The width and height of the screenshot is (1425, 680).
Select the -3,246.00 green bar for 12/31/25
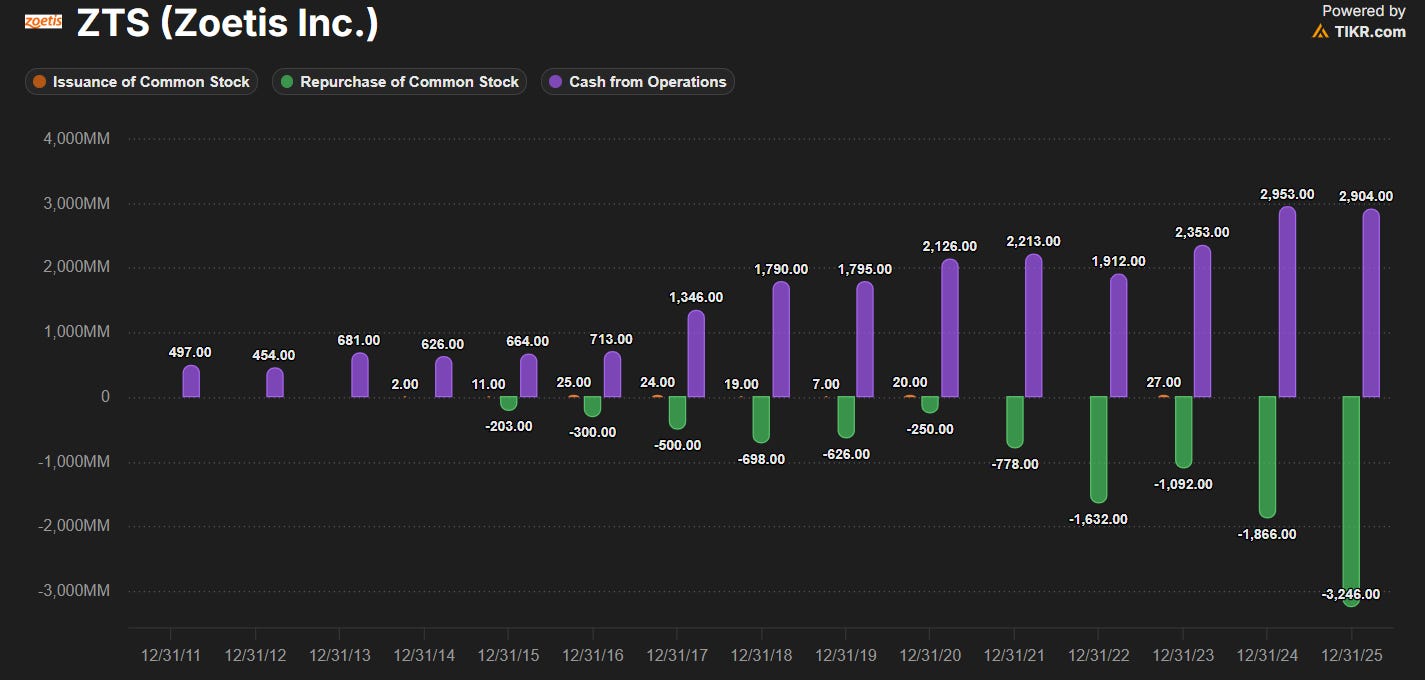point(1351,502)
